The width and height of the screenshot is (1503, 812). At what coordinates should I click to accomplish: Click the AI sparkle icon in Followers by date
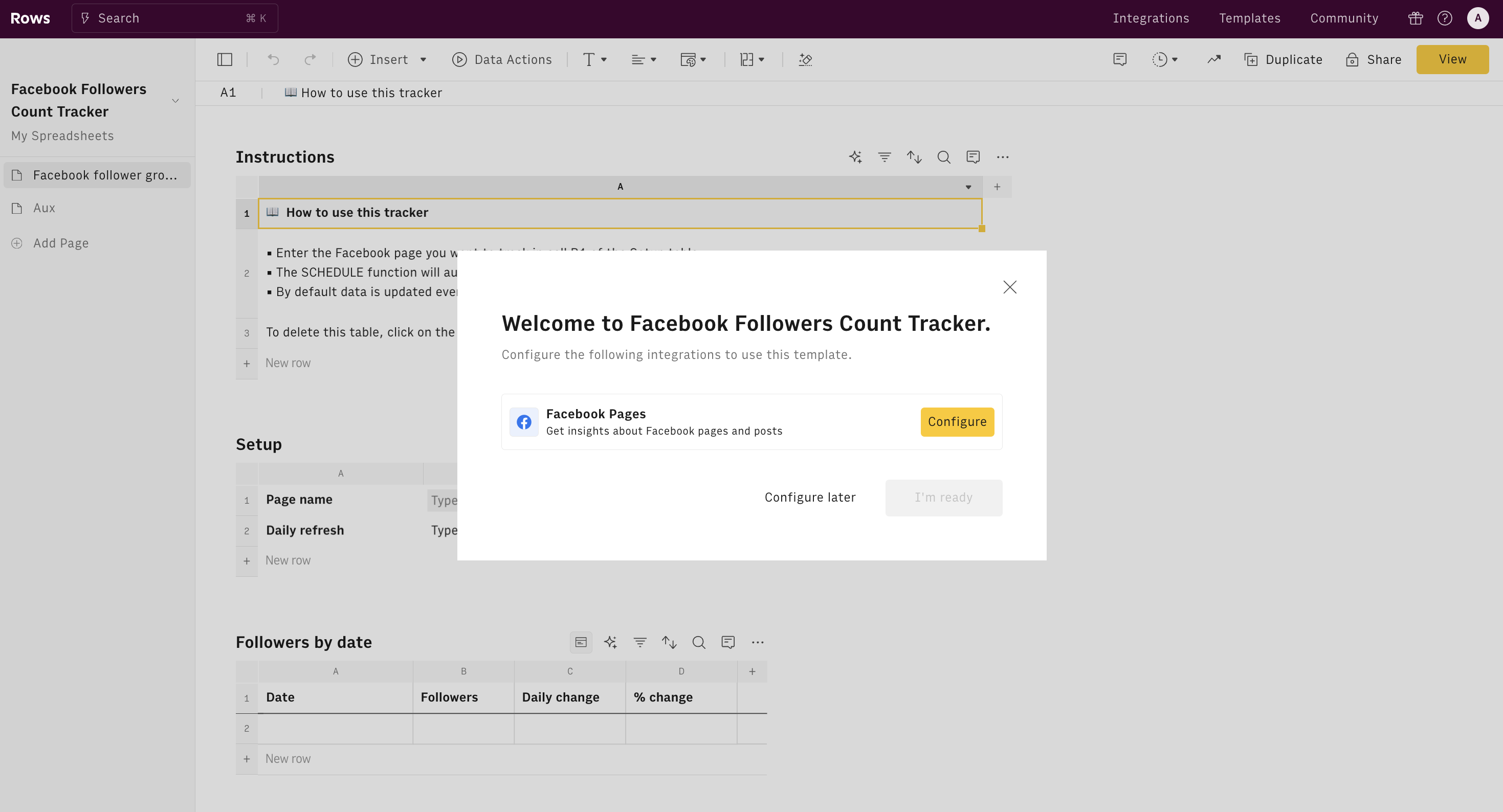pos(610,642)
